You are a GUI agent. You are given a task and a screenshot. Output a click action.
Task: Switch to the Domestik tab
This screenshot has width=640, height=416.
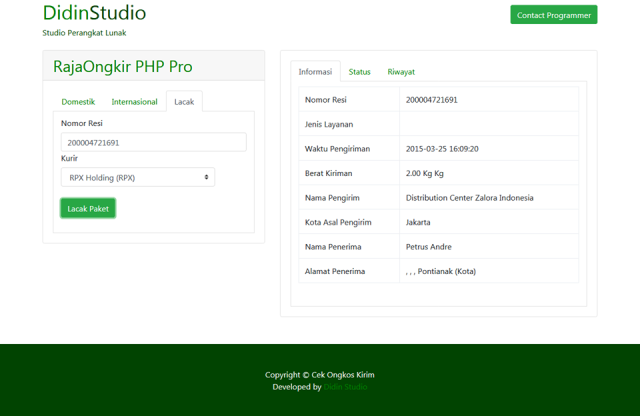(78, 102)
